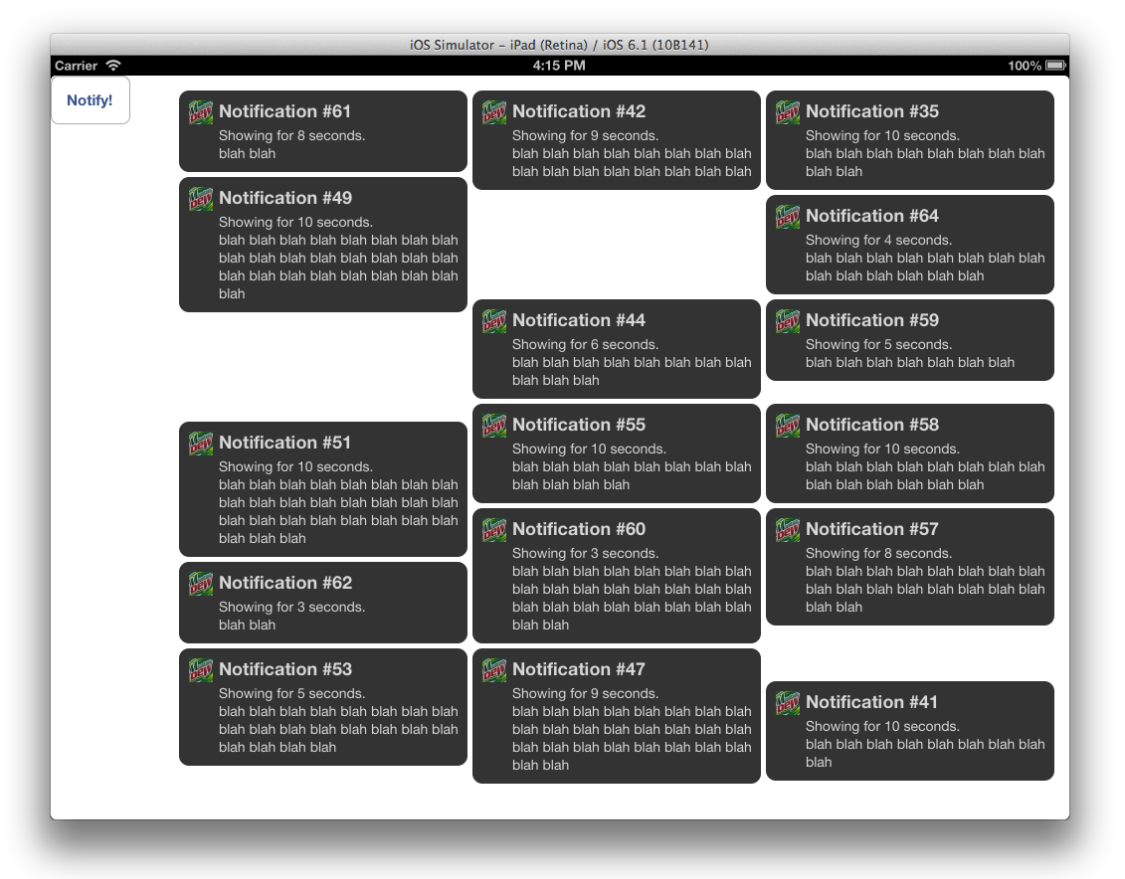Click the Mountain Dew icon on Notification #55

[494, 426]
